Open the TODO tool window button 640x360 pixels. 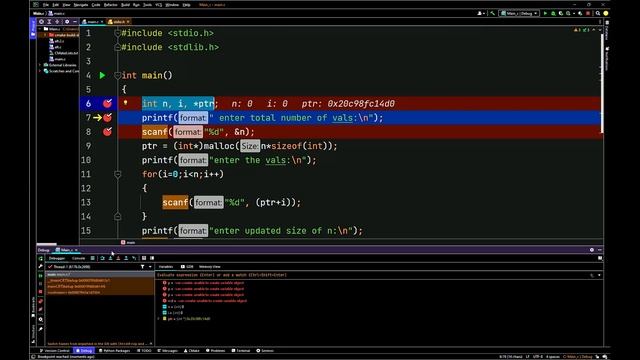(144, 351)
